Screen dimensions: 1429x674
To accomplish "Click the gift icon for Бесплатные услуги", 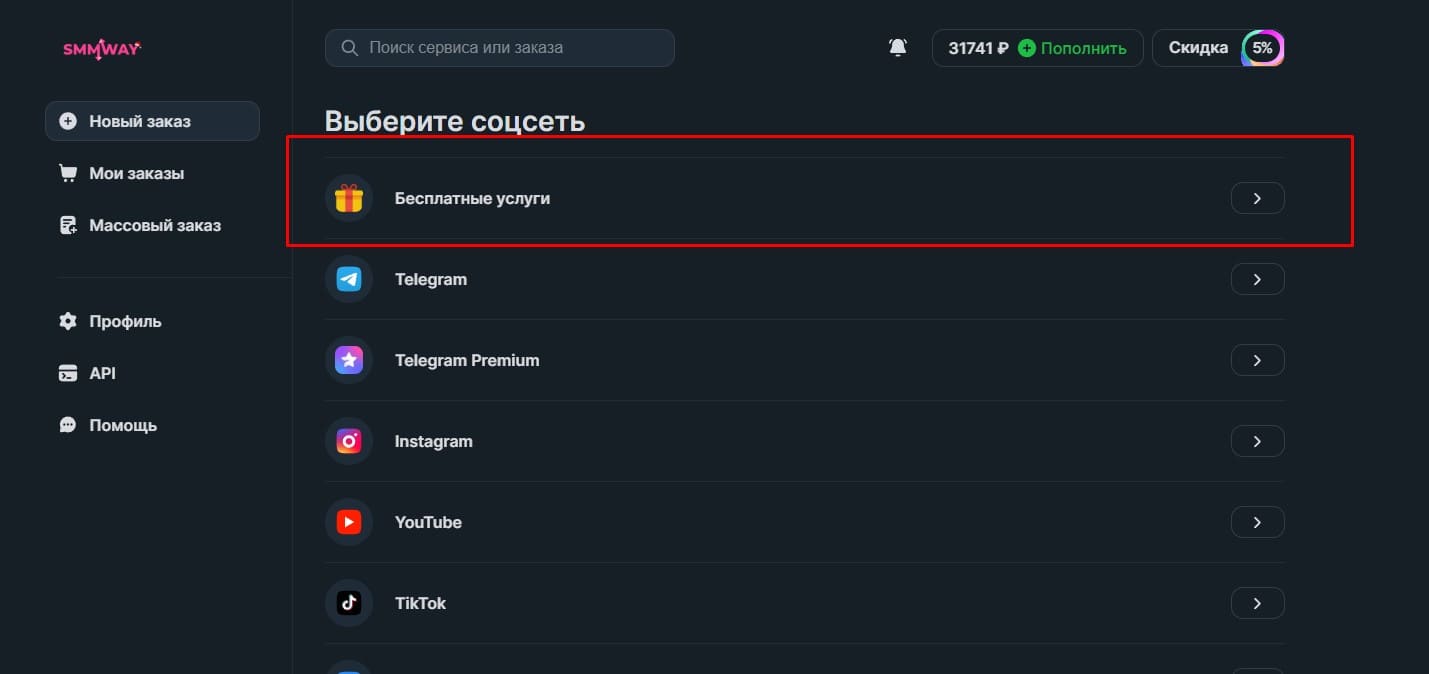I will [349, 198].
